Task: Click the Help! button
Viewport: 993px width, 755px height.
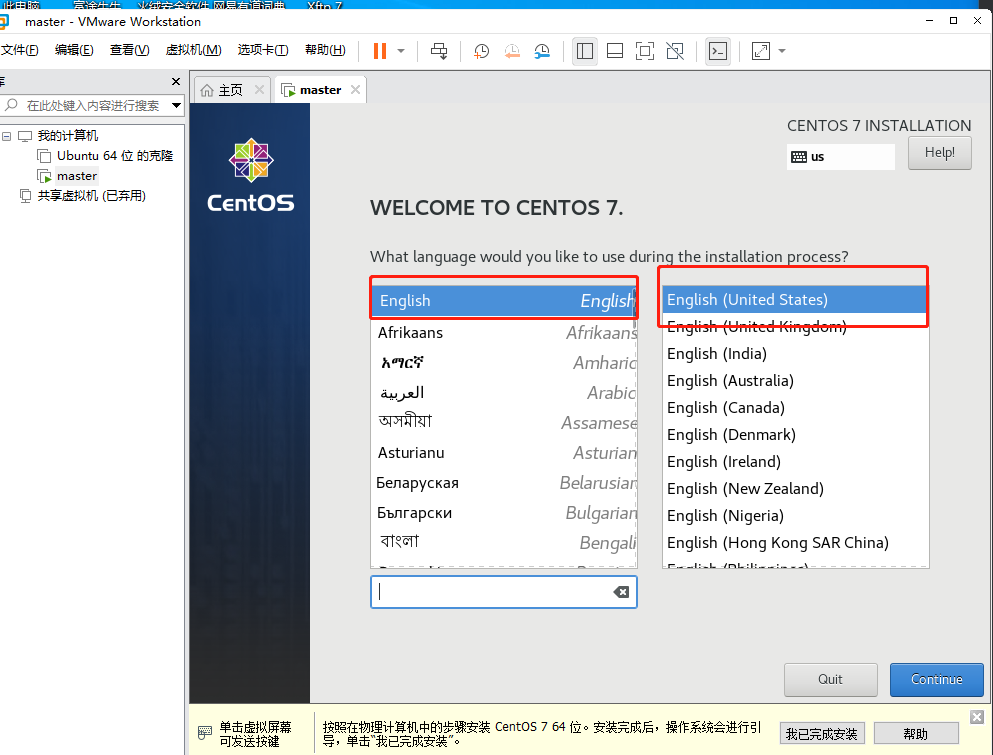Action: pos(939,153)
